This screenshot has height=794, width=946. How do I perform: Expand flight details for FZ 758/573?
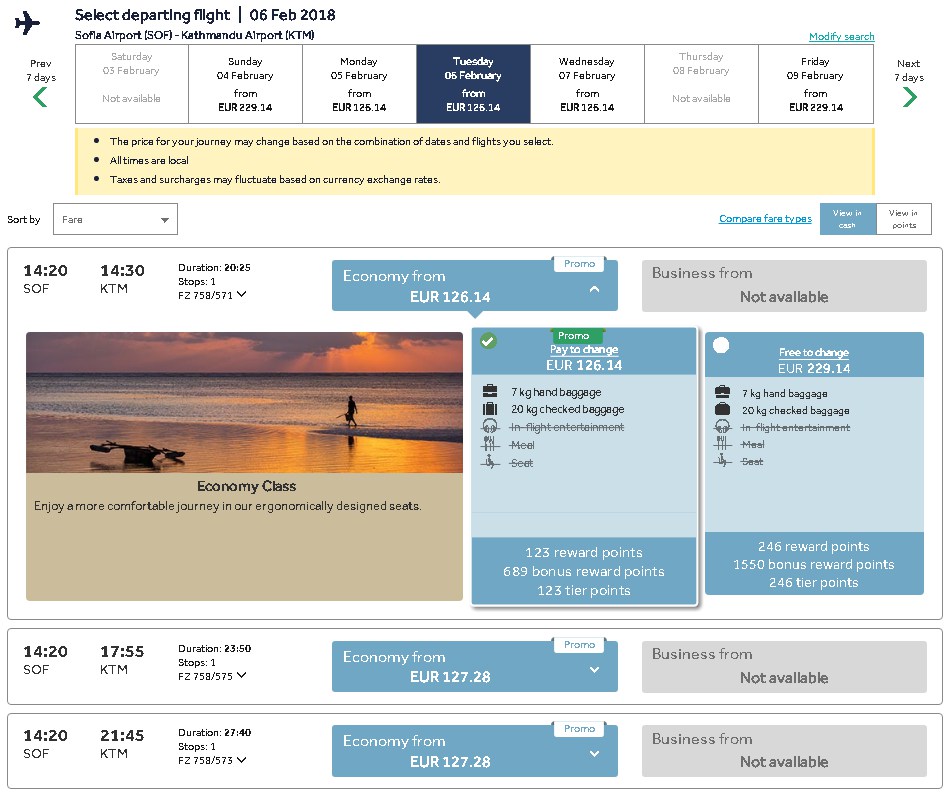point(241,760)
